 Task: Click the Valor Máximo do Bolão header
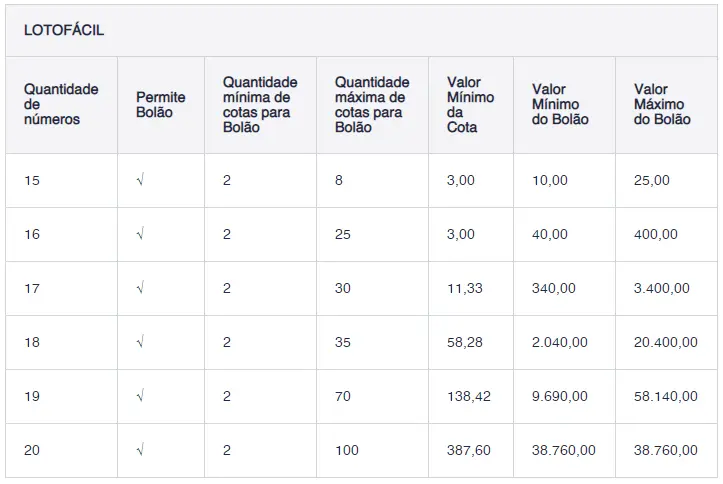pyautogui.click(x=662, y=105)
